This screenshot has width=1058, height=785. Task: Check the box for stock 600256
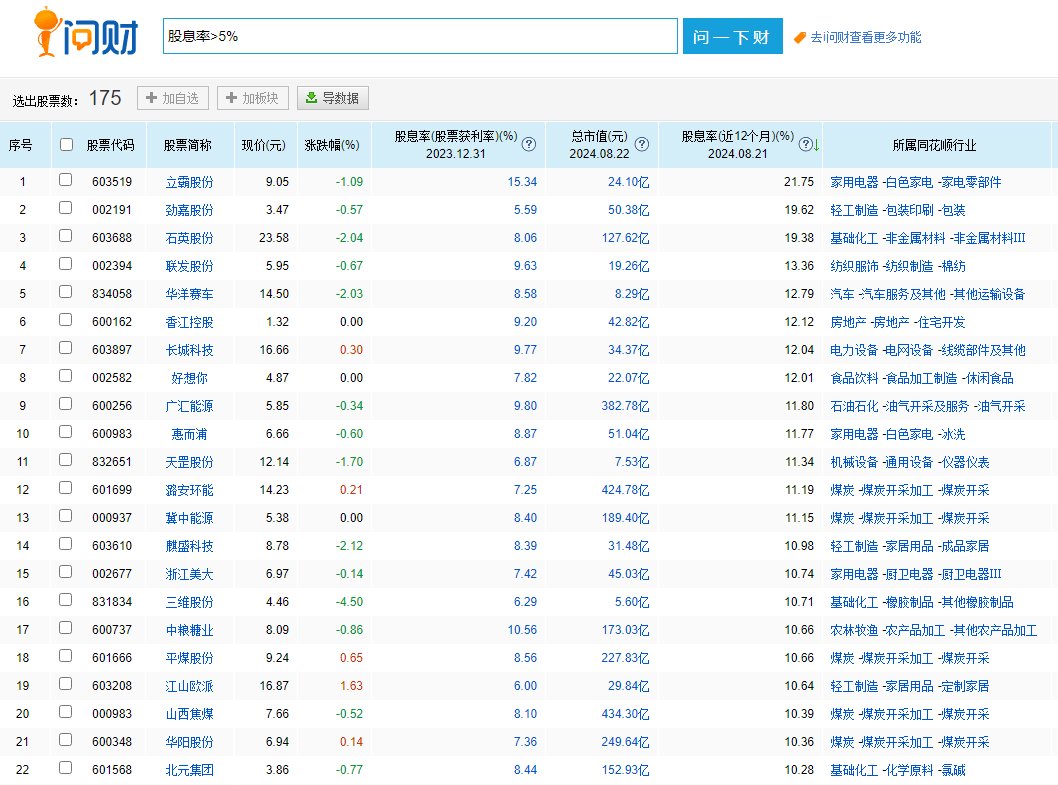coord(65,404)
